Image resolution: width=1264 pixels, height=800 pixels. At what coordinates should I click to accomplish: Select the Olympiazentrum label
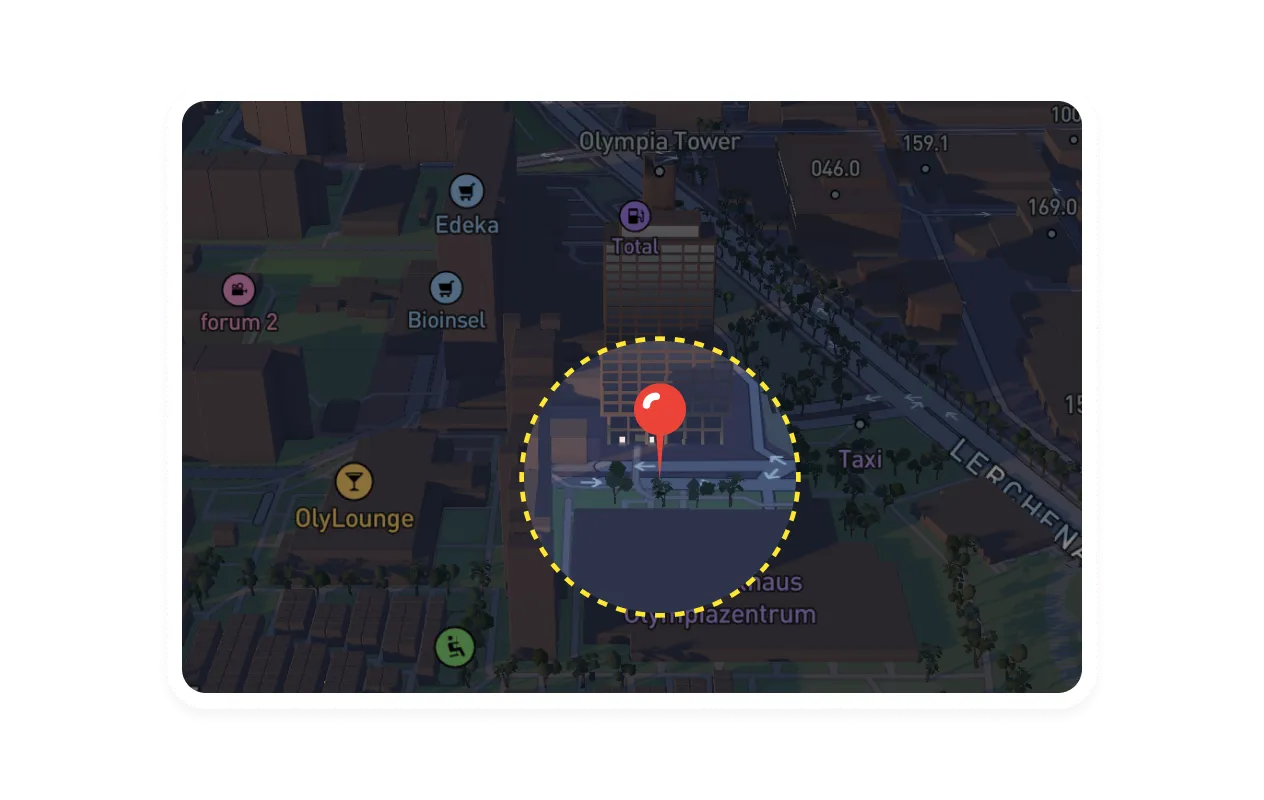720,614
